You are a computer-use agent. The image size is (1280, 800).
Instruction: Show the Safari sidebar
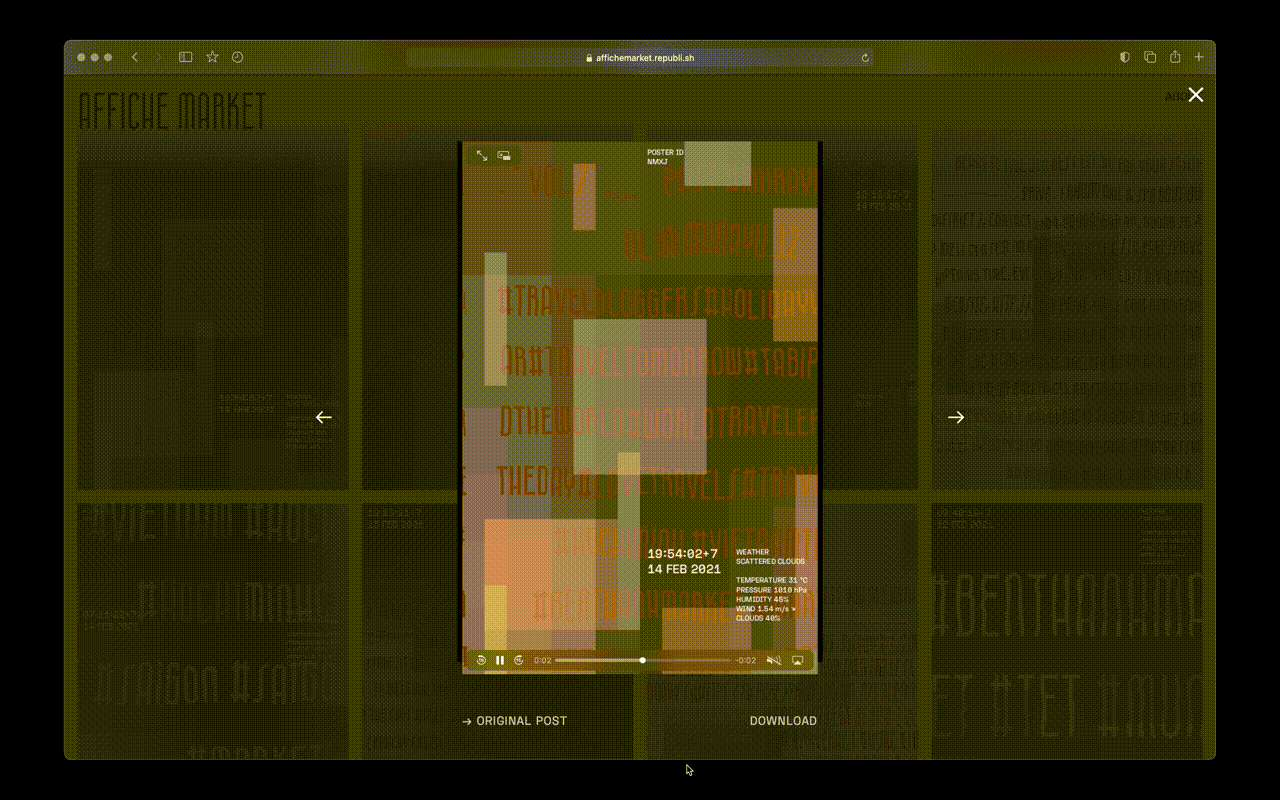coord(185,58)
